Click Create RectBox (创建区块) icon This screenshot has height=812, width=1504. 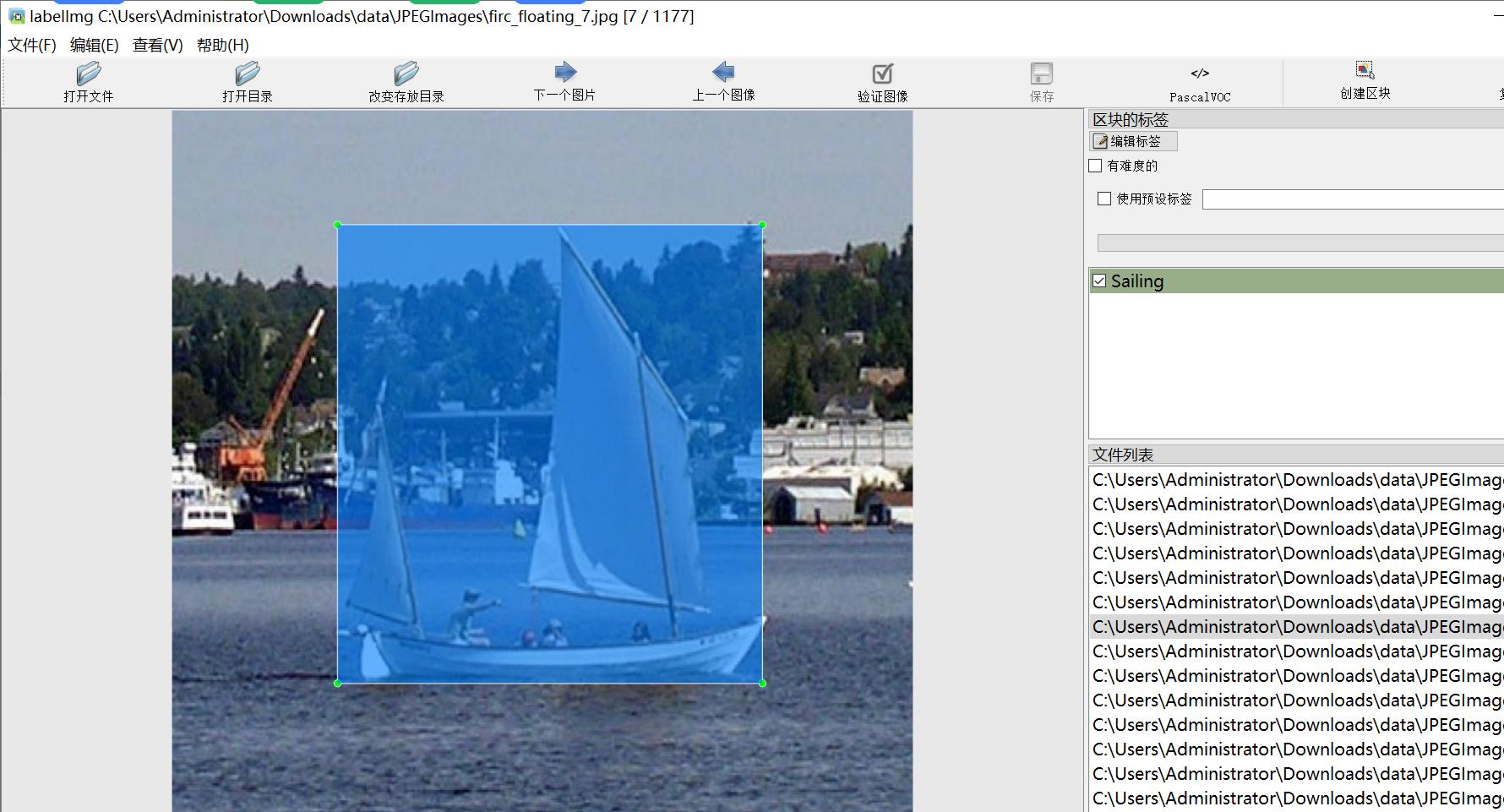tap(1365, 70)
